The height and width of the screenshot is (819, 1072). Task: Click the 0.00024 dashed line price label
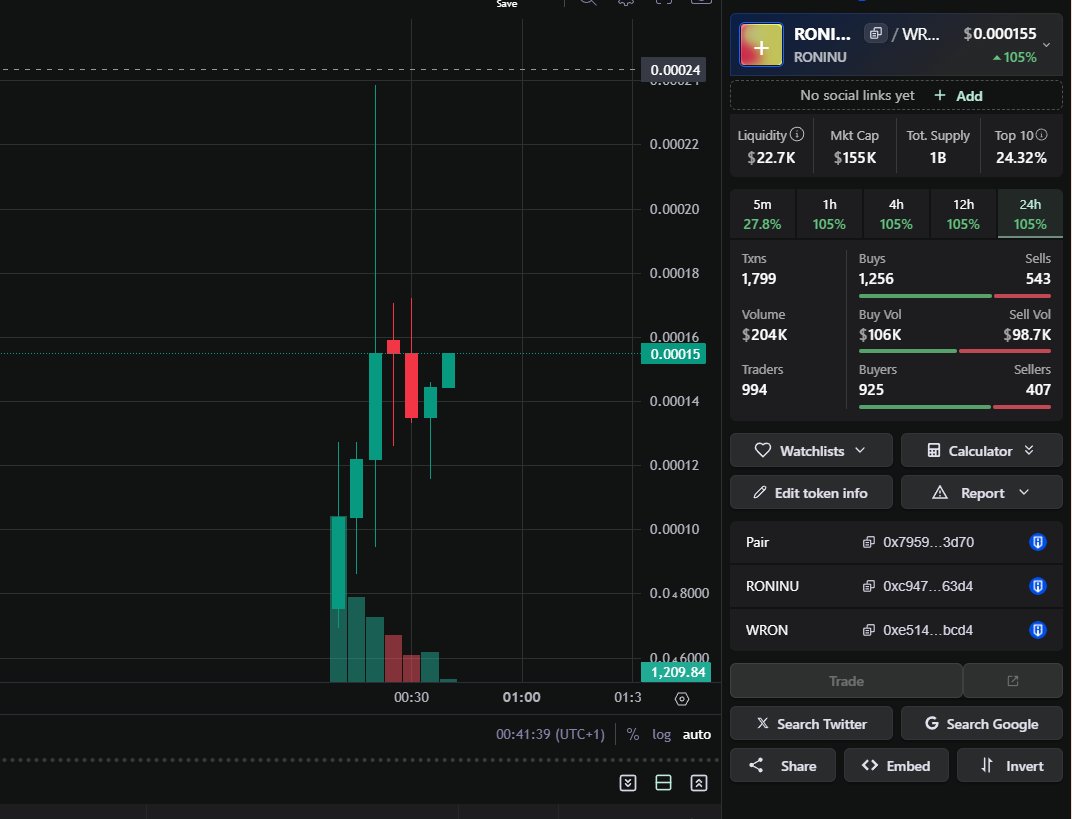[675, 70]
